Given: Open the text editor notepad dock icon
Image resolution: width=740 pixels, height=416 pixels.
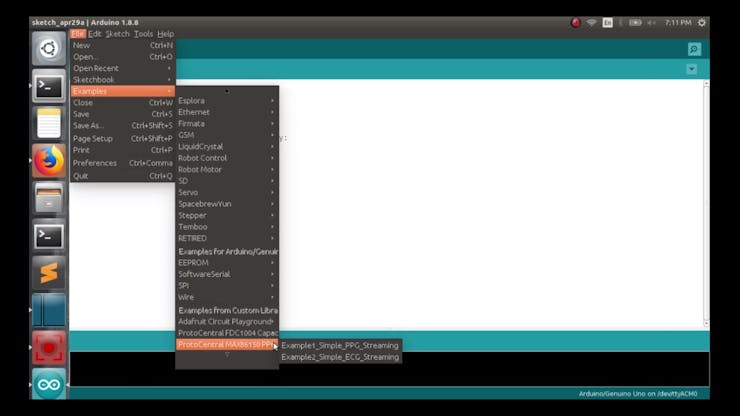Looking at the screenshot, I should [x=49, y=123].
